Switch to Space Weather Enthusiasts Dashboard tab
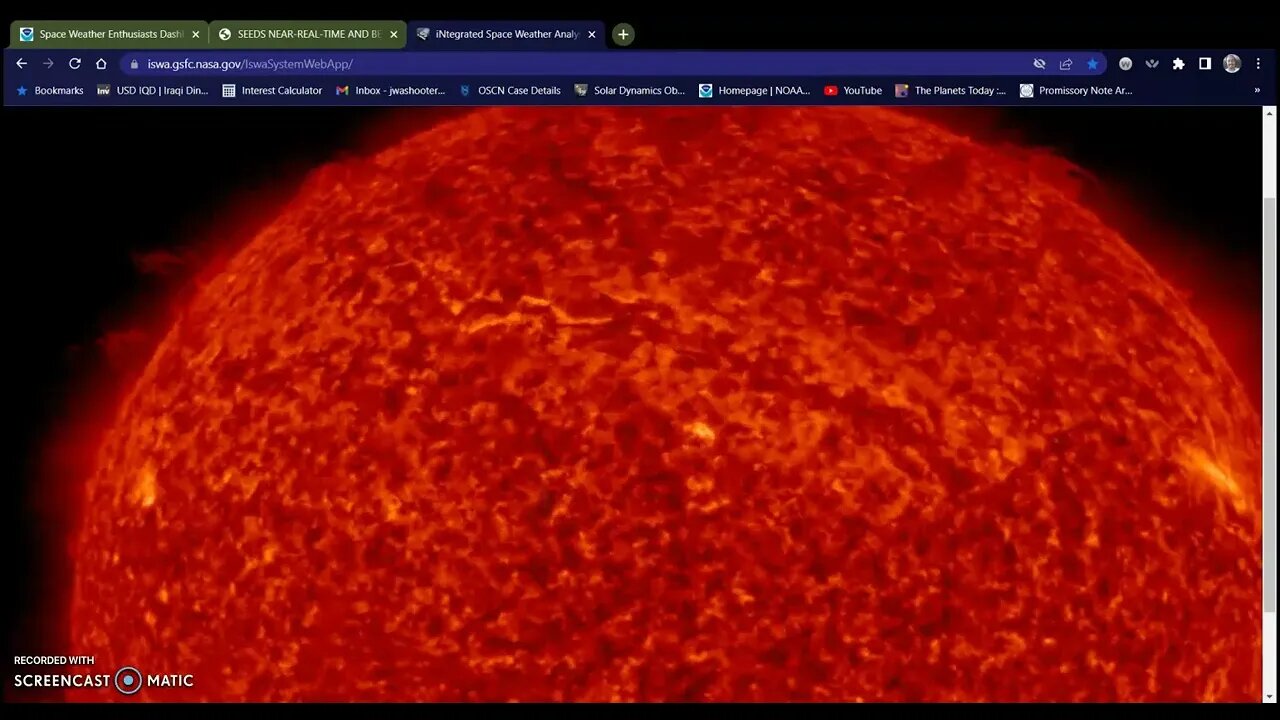The image size is (1280, 720). tap(110, 34)
